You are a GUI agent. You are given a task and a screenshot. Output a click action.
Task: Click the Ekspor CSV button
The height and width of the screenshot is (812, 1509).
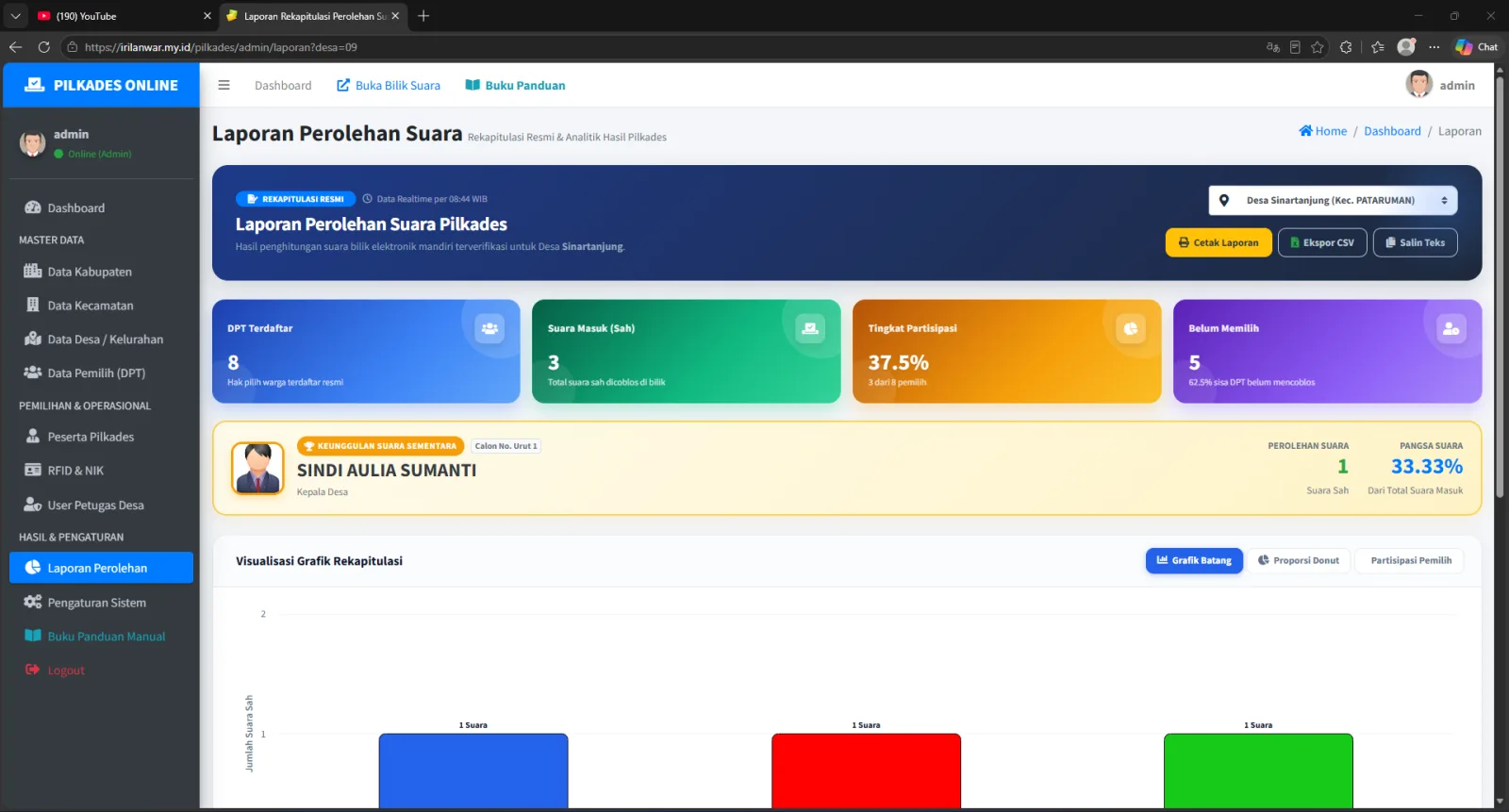[1322, 242]
